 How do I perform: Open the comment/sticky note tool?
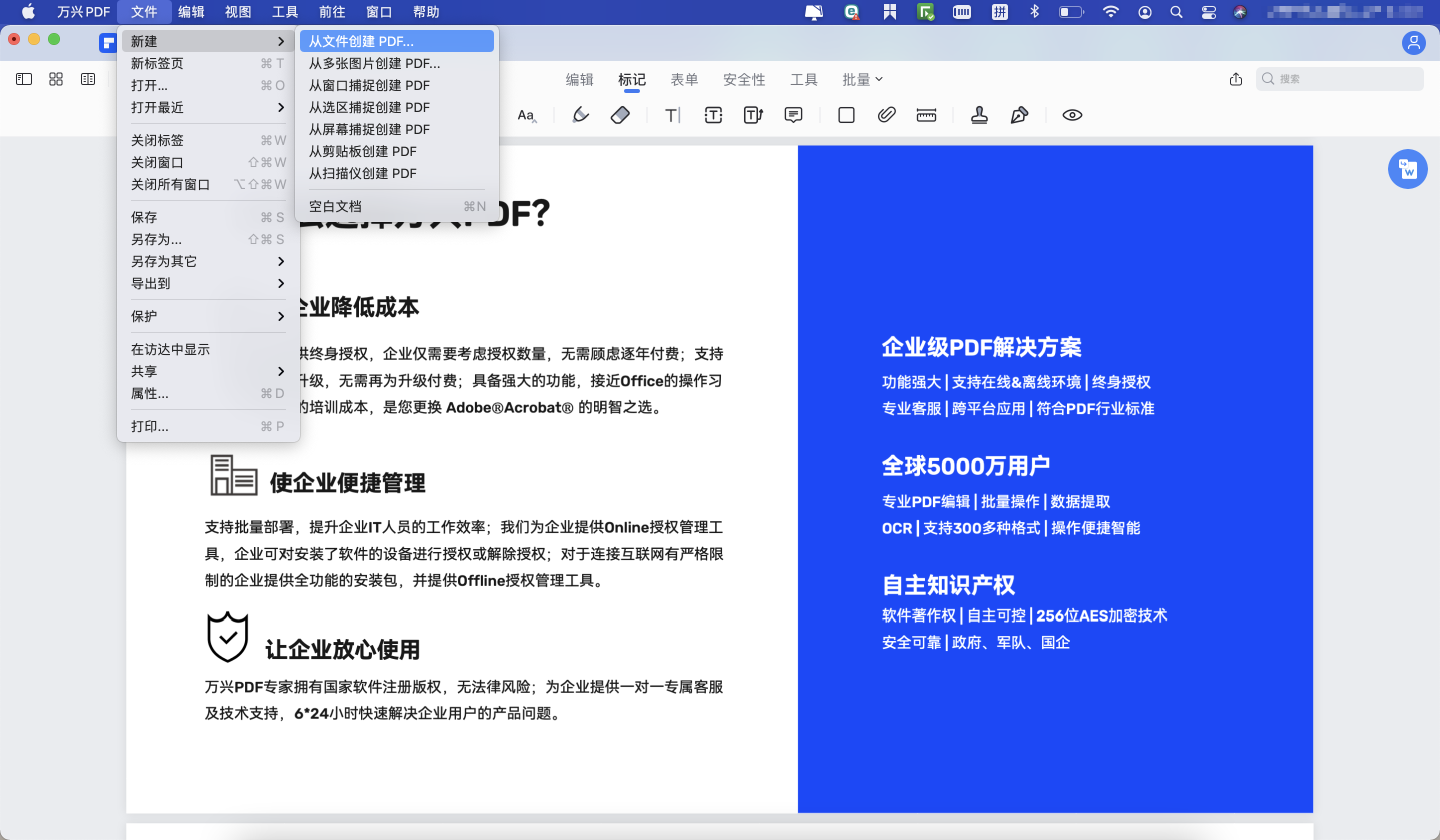pyautogui.click(x=793, y=115)
